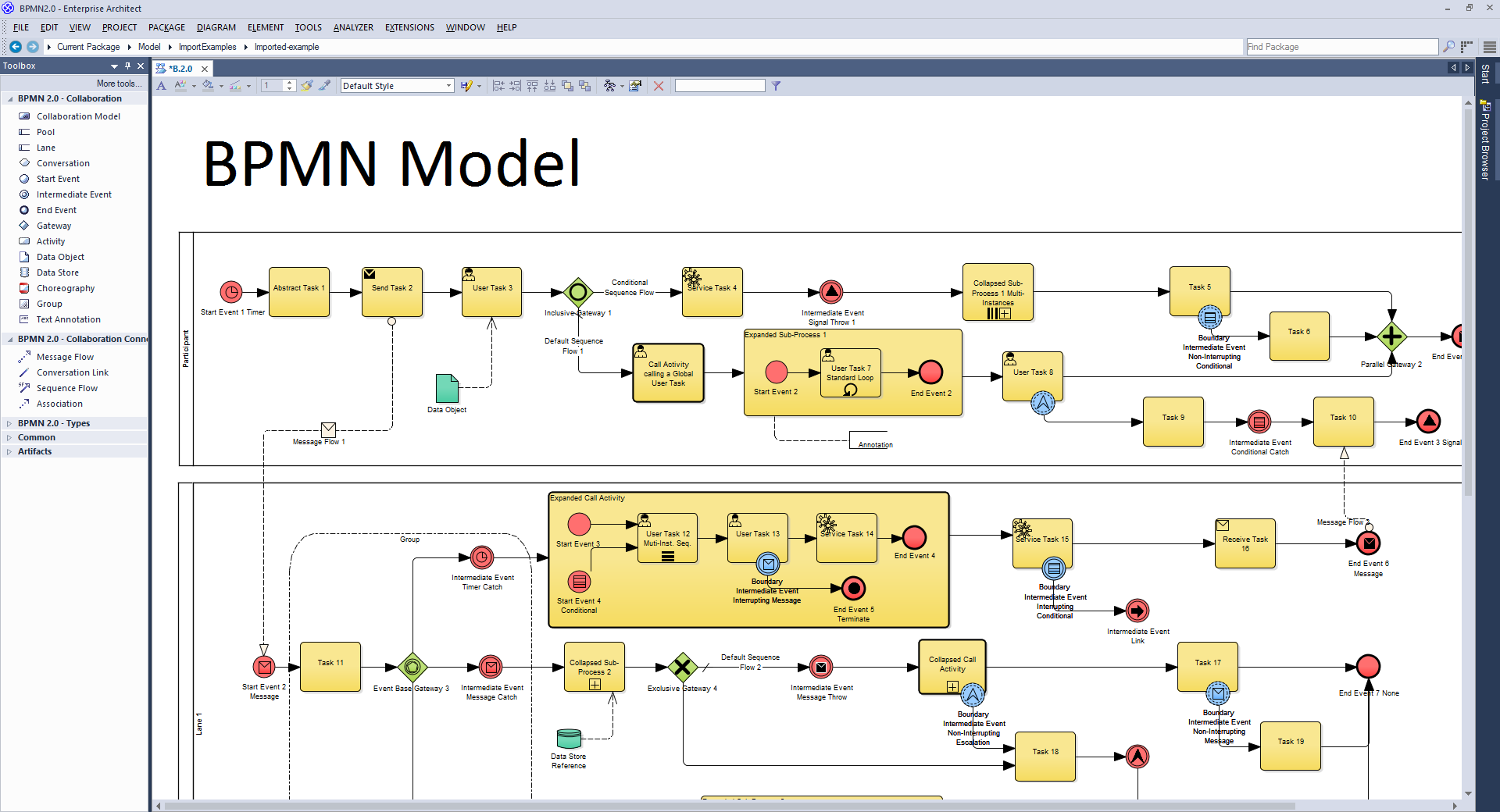Click the apply style paintbrush icon
Viewport: 1500px width, 812px height.
307,86
